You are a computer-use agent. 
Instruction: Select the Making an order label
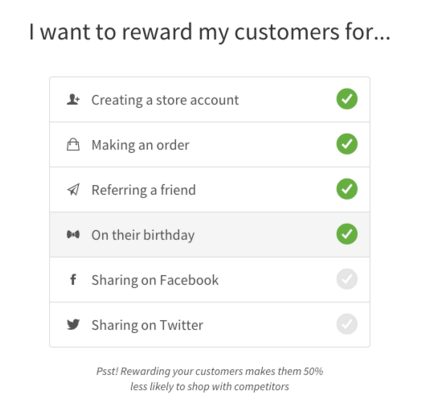tap(140, 145)
